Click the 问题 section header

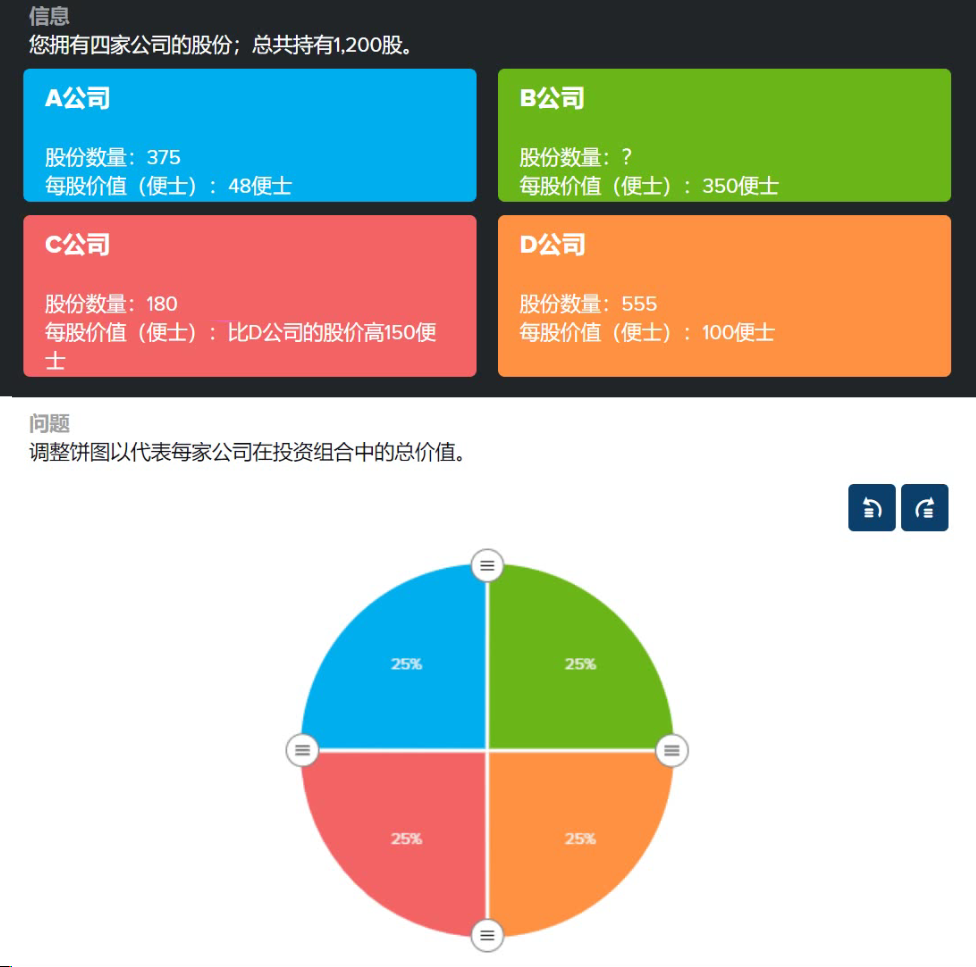click(48, 423)
